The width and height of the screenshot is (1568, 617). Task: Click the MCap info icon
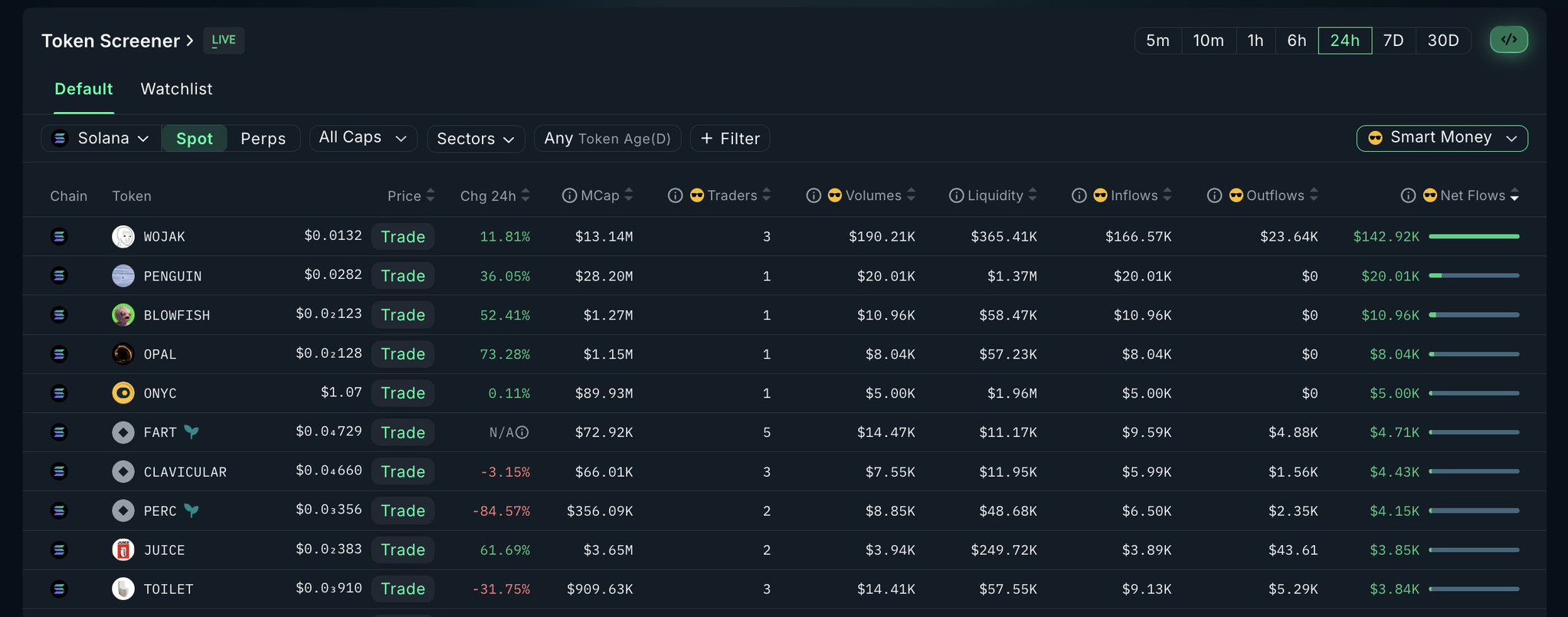(569, 196)
